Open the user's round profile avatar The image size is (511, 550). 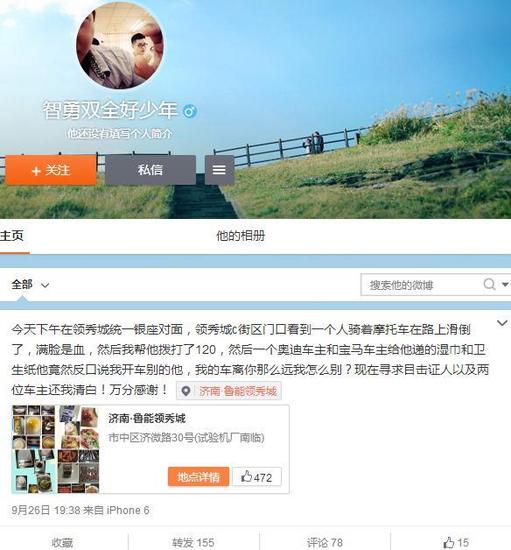[120, 46]
